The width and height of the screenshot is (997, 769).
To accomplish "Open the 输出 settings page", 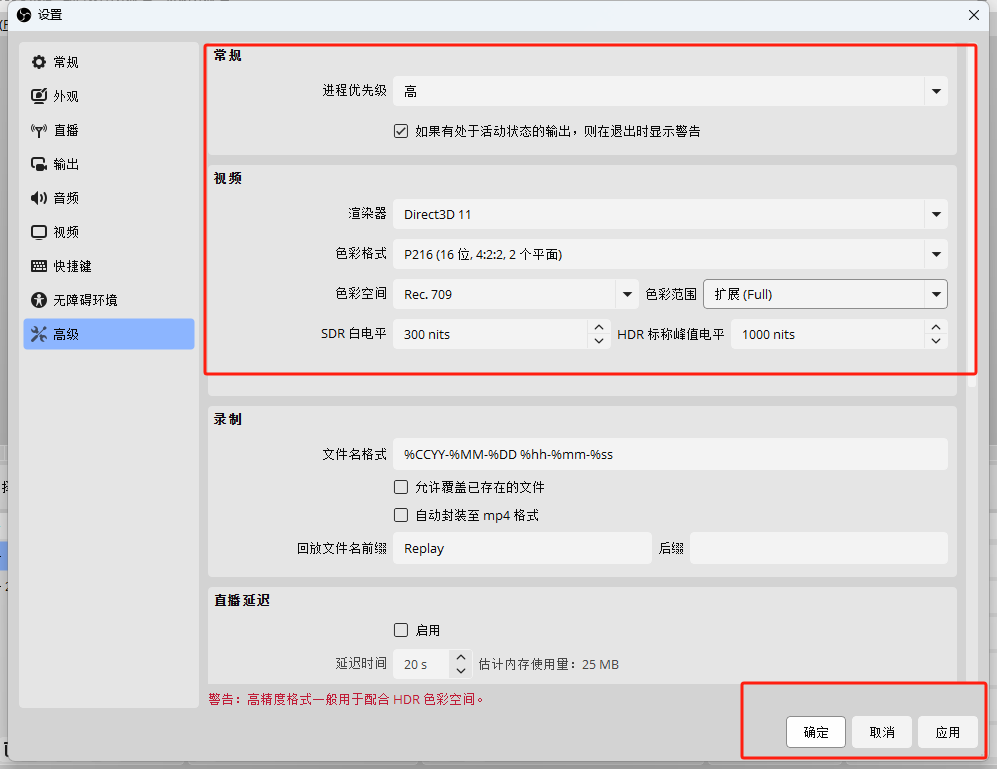I will 65,164.
